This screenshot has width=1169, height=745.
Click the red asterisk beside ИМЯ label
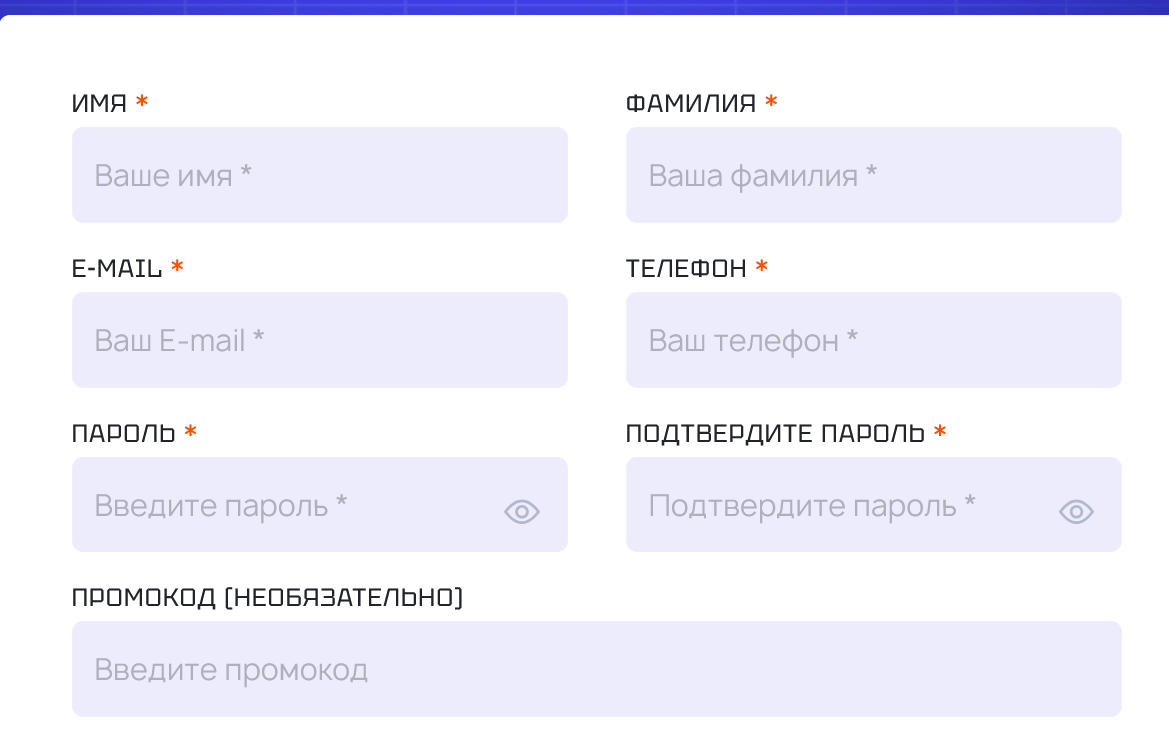click(x=142, y=102)
